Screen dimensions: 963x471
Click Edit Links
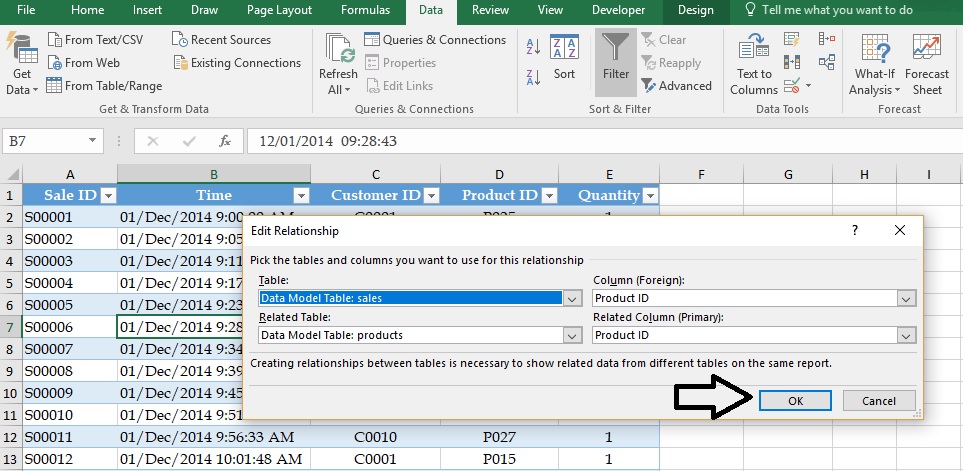(399, 86)
